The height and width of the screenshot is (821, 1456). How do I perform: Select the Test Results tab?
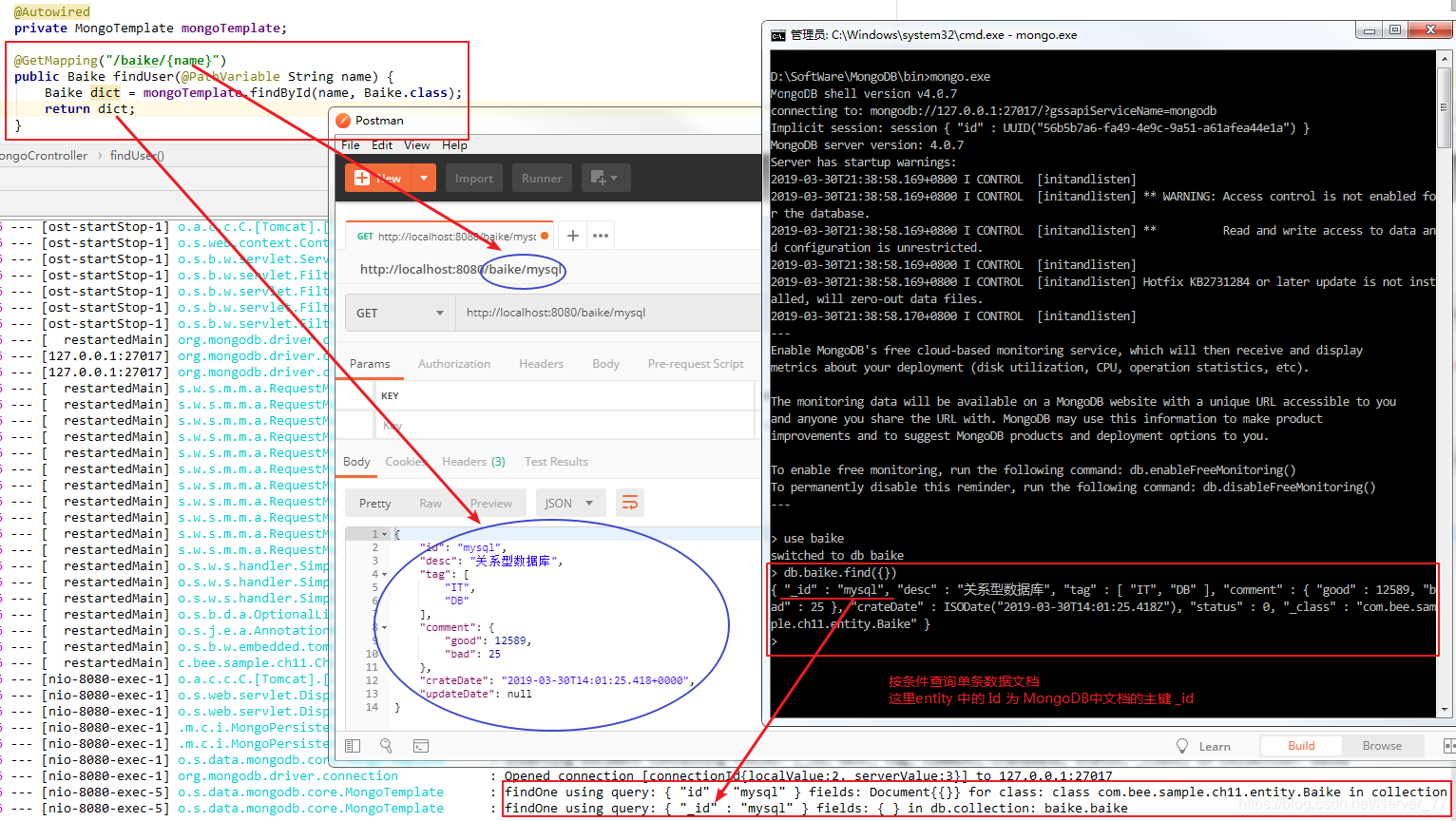[x=556, y=462]
